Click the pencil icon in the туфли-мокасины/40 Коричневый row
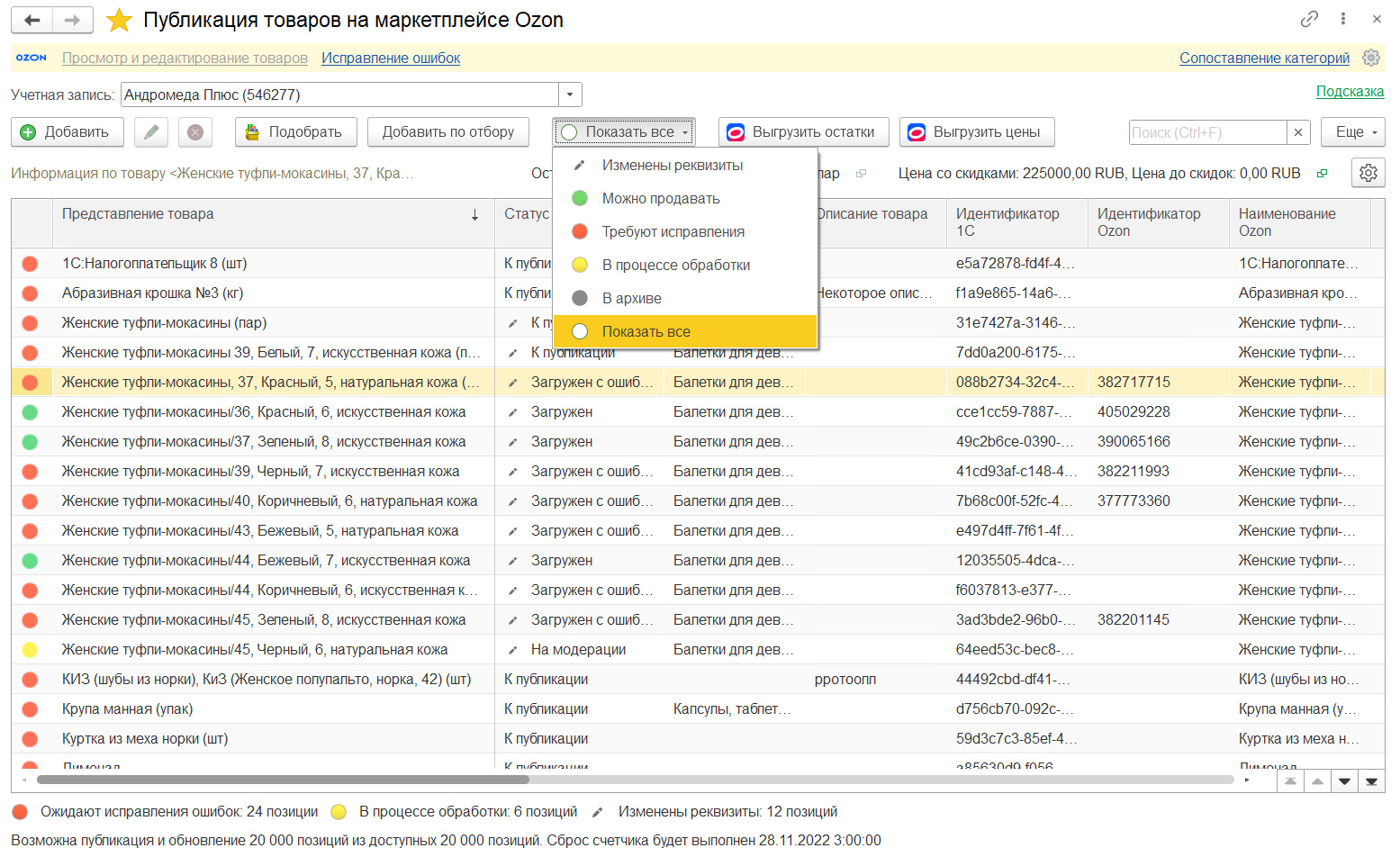This screenshot has width=1400, height=857. click(x=512, y=501)
